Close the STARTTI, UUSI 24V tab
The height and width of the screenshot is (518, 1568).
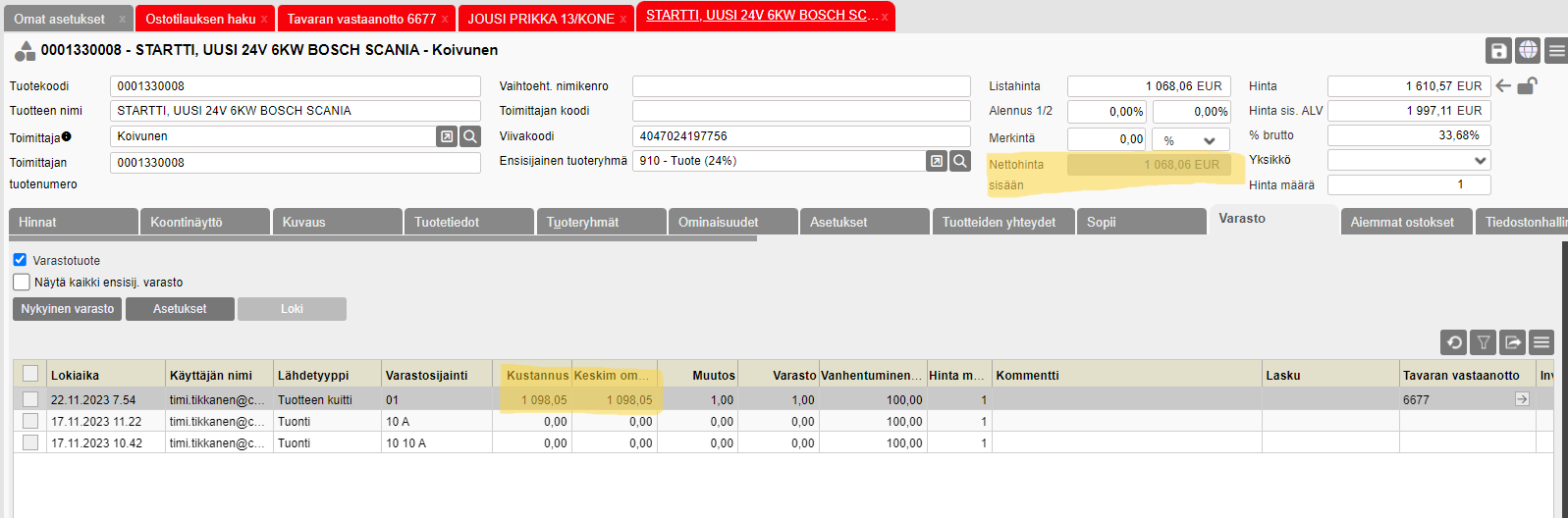884,17
